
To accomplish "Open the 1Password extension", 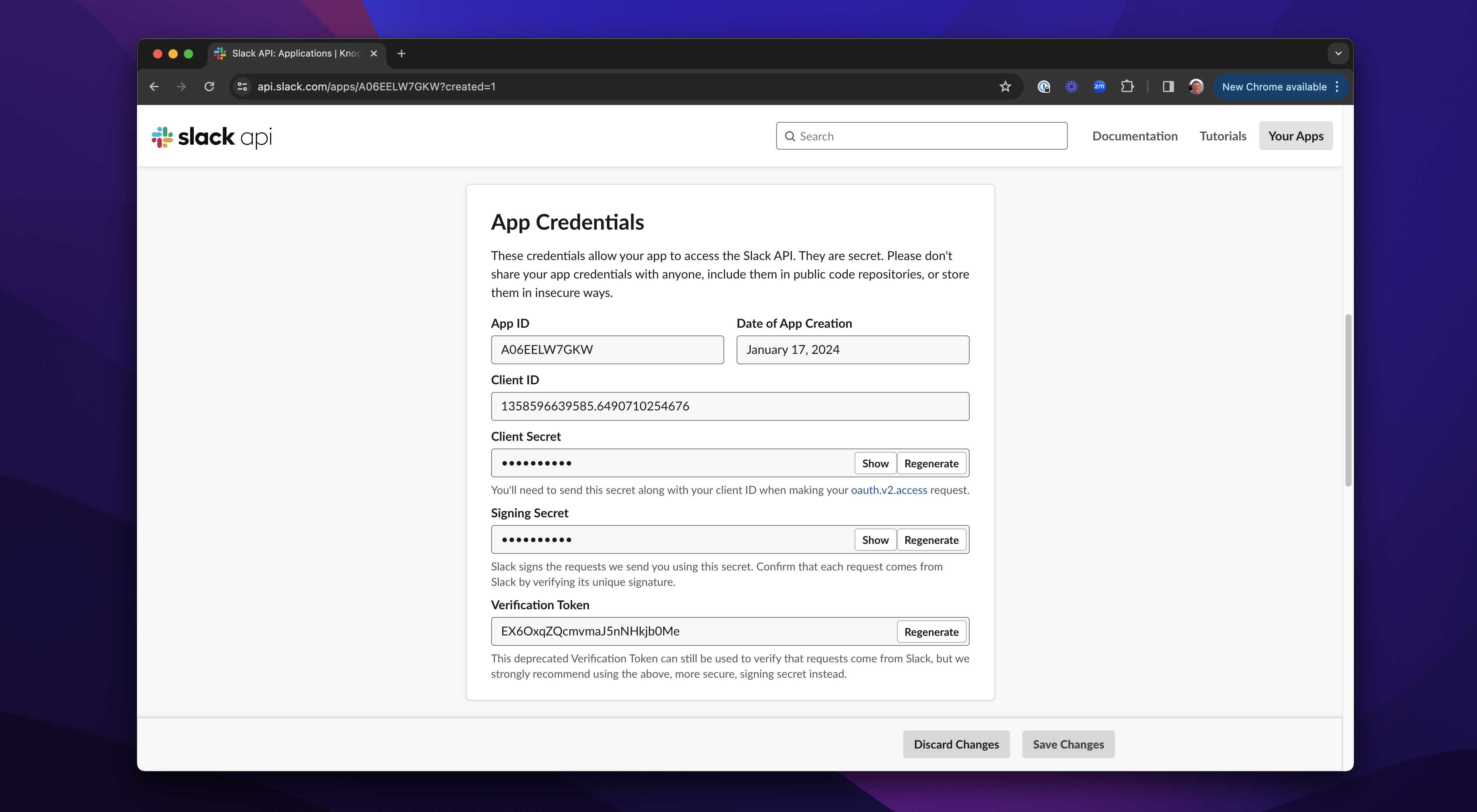I will pos(1044,87).
